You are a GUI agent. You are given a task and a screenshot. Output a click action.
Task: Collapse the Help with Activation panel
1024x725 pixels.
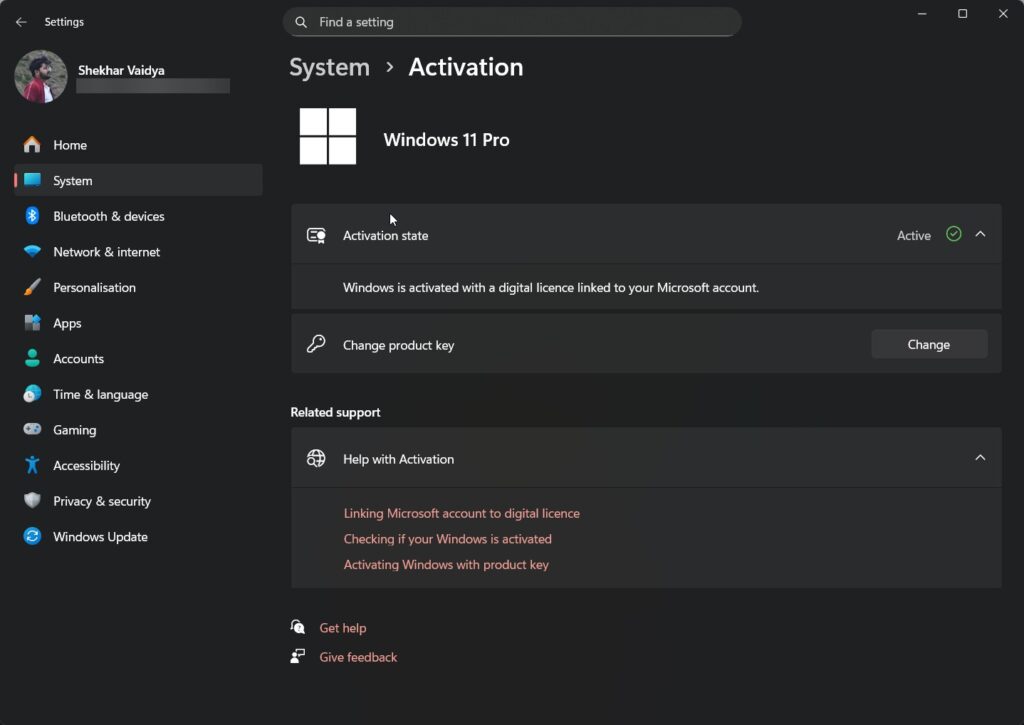980,457
